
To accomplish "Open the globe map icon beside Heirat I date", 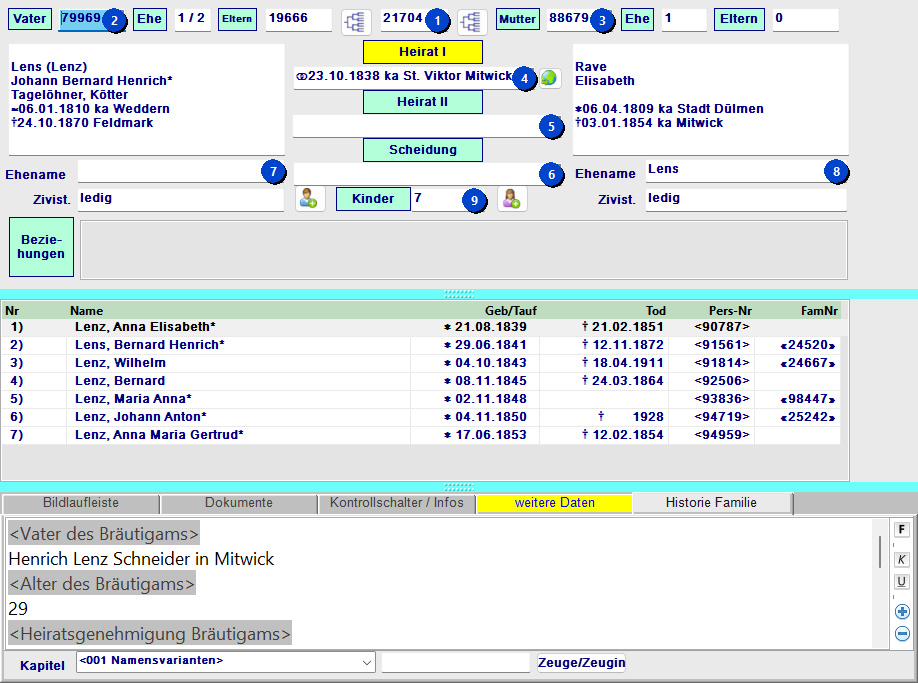I will tap(550, 77).
